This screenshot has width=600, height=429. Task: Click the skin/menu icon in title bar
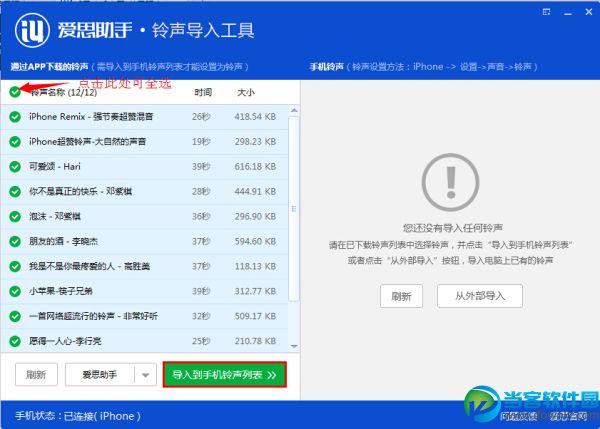(546, 12)
